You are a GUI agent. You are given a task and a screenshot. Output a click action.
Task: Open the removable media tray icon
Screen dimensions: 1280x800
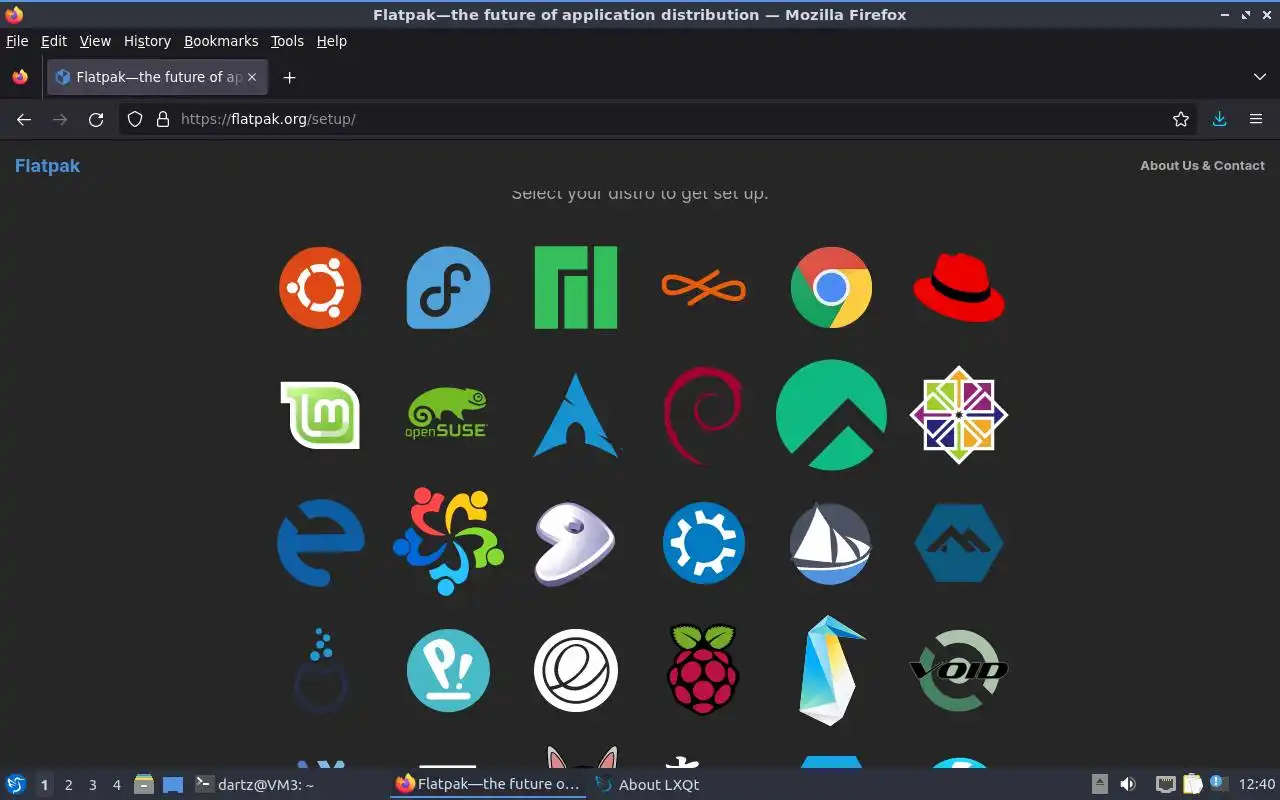click(1099, 784)
